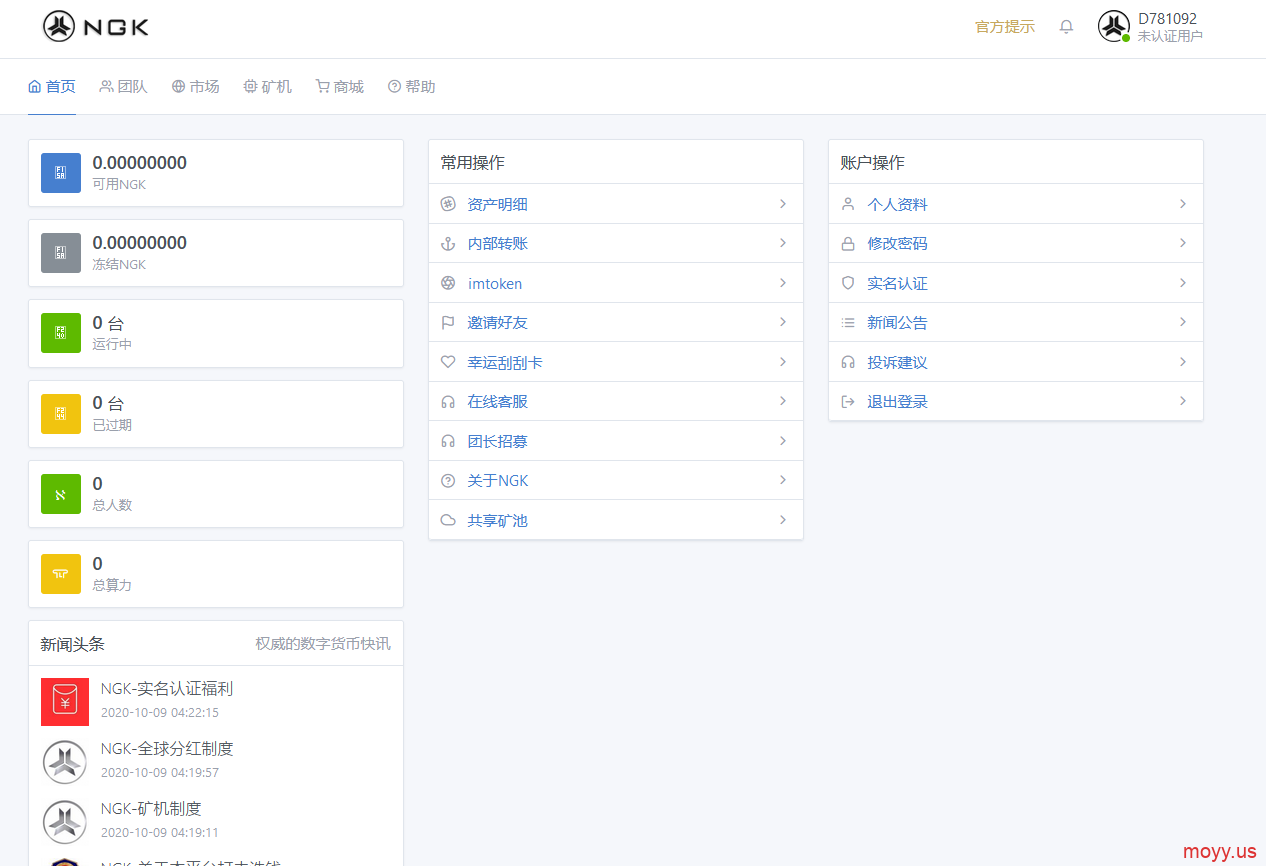This screenshot has width=1266, height=866.
Task: Click the user avatar for D781092
Action: coord(1114,26)
